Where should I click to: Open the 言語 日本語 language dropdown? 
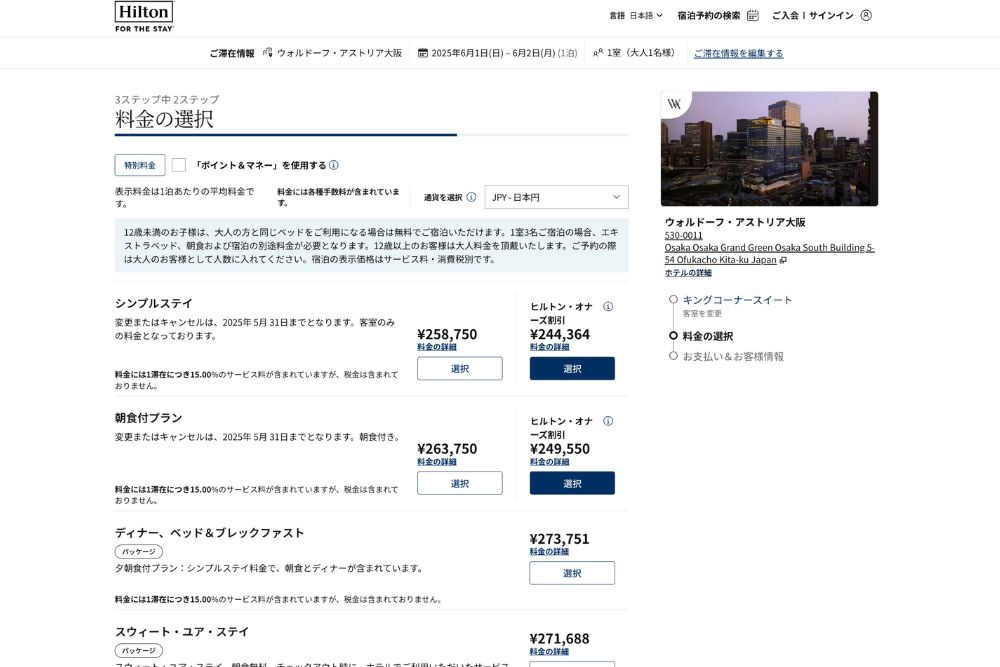636,15
